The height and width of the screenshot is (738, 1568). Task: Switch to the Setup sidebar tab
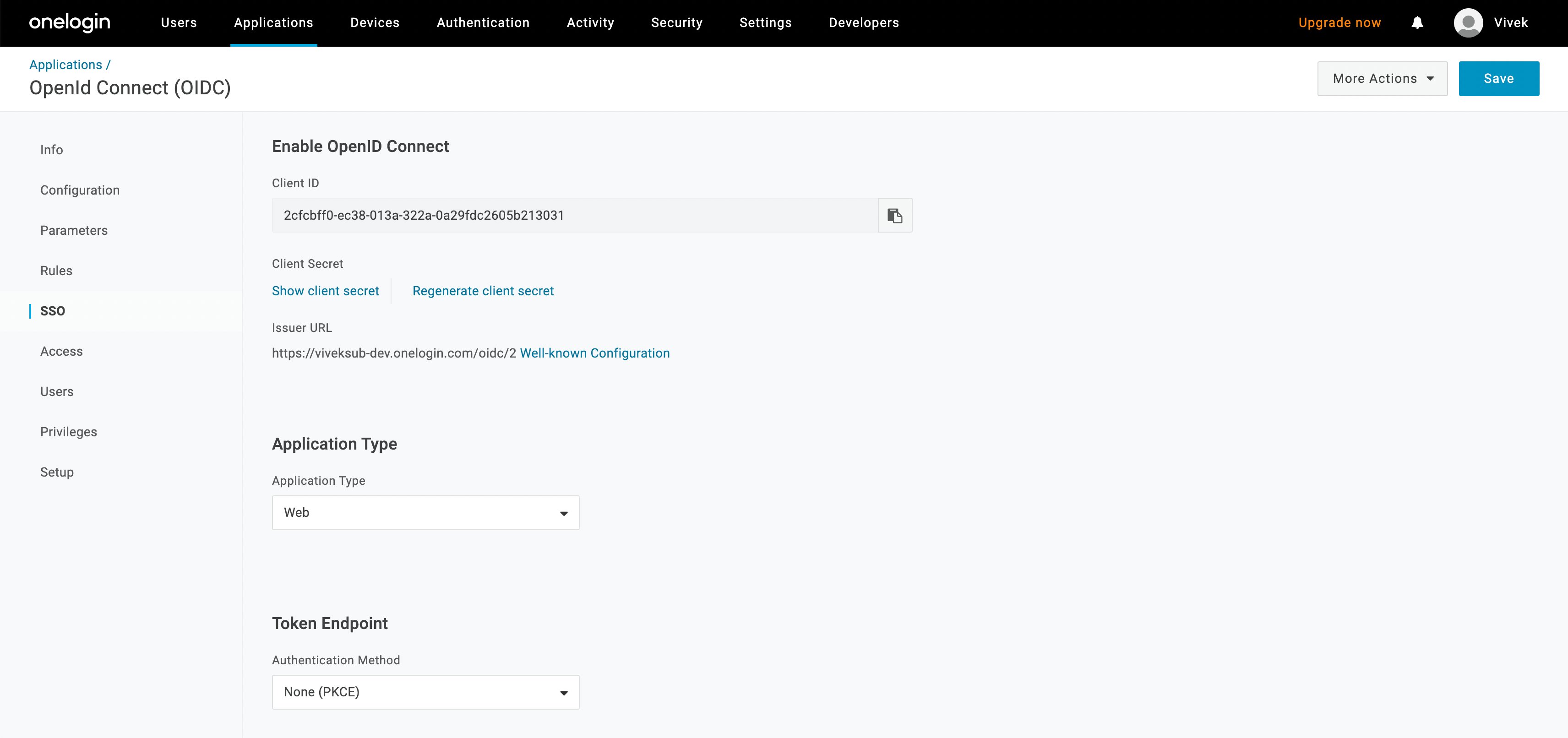[x=57, y=472]
